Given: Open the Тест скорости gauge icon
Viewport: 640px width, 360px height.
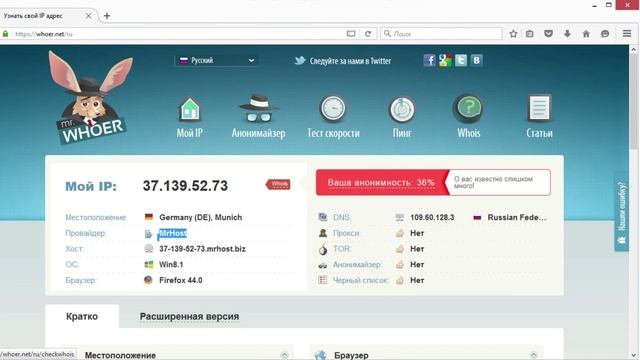Looking at the screenshot, I should point(333,109).
